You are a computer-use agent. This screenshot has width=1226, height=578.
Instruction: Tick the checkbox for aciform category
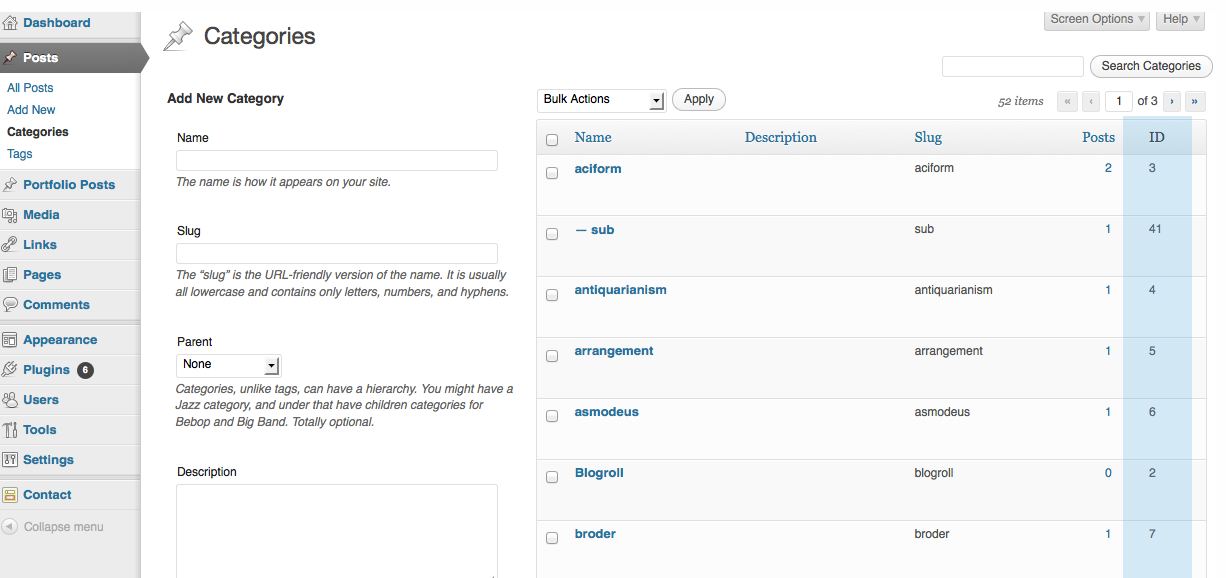(552, 173)
